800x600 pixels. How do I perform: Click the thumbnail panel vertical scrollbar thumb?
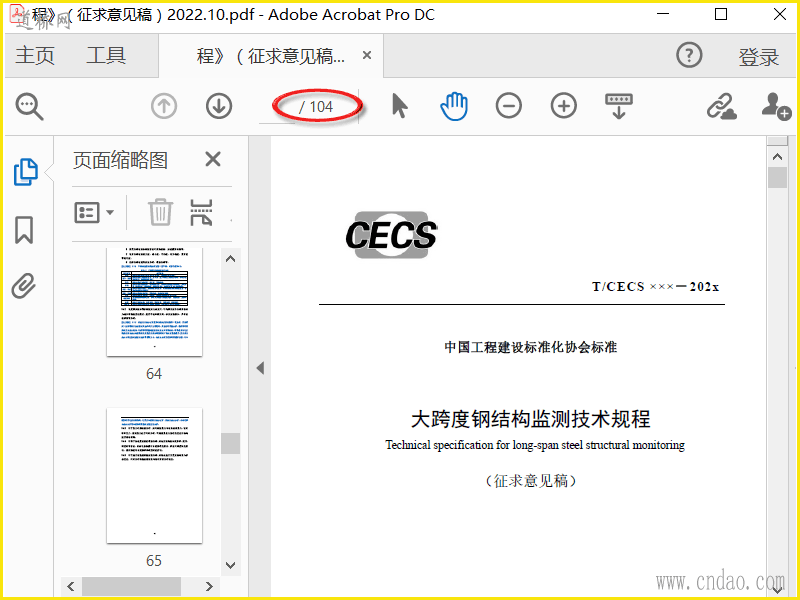click(231, 443)
